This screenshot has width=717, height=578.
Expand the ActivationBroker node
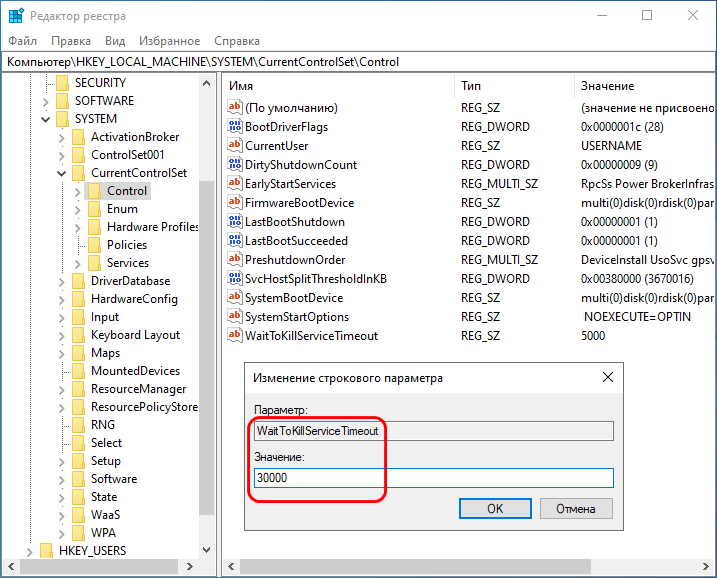(x=61, y=137)
